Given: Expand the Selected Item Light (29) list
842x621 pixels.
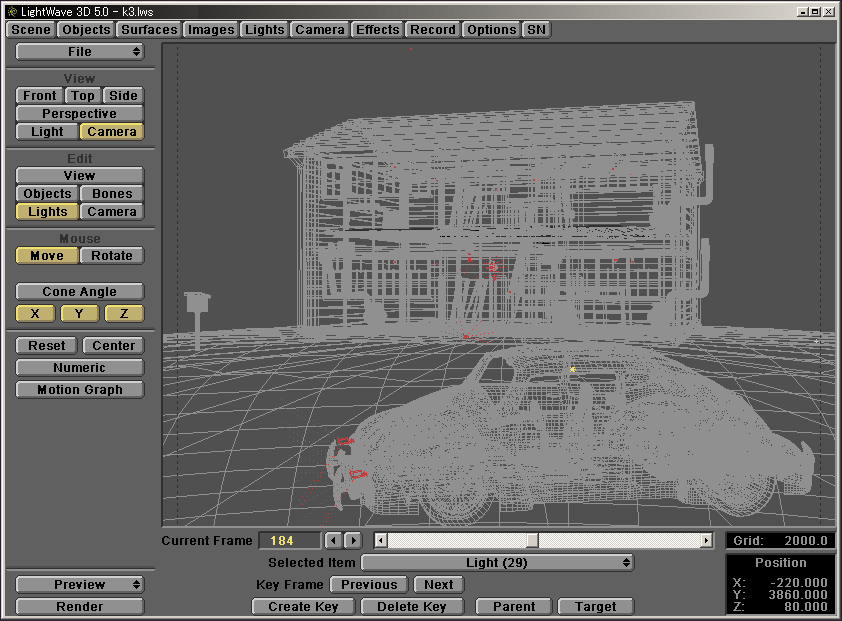Looking at the screenshot, I should [497, 563].
